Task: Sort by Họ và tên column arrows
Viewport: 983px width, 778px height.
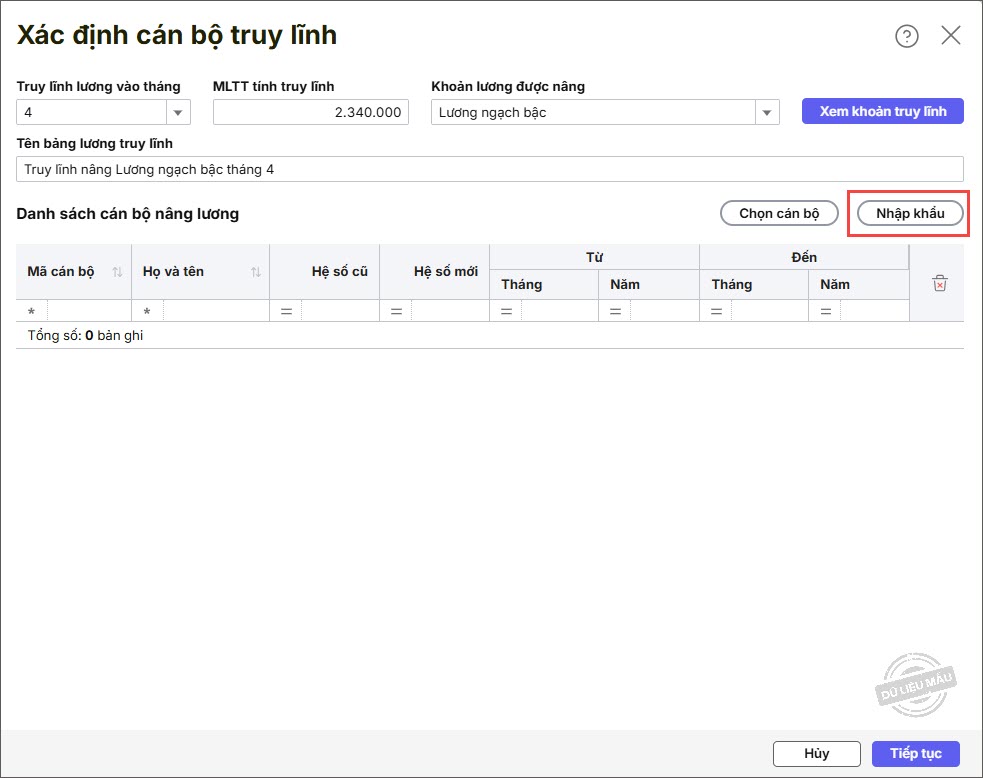Action: [x=255, y=272]
